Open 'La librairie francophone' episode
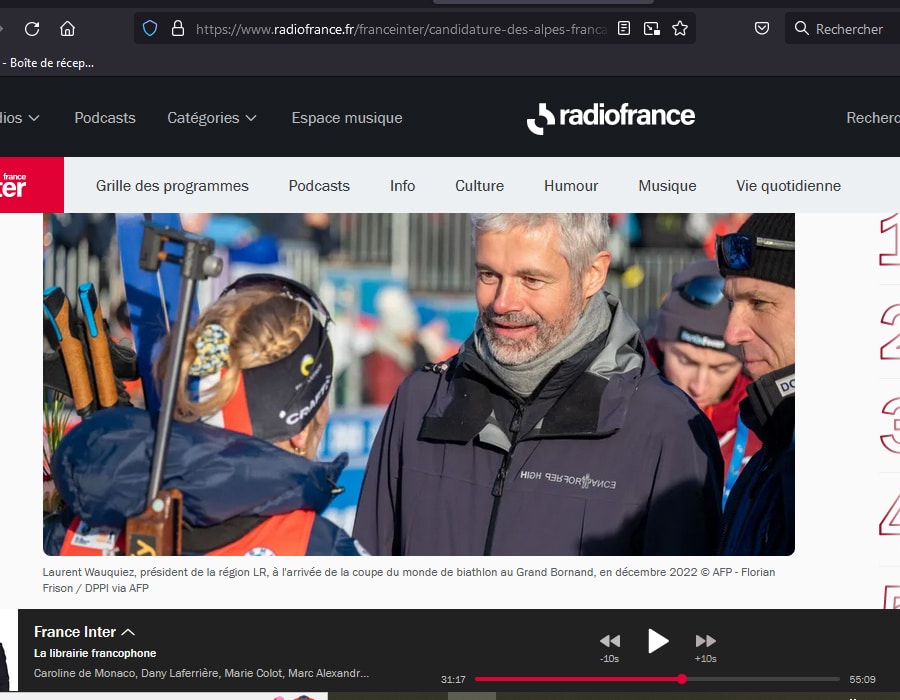The width and height of the screenshot is (900, 700). [99, 651]
